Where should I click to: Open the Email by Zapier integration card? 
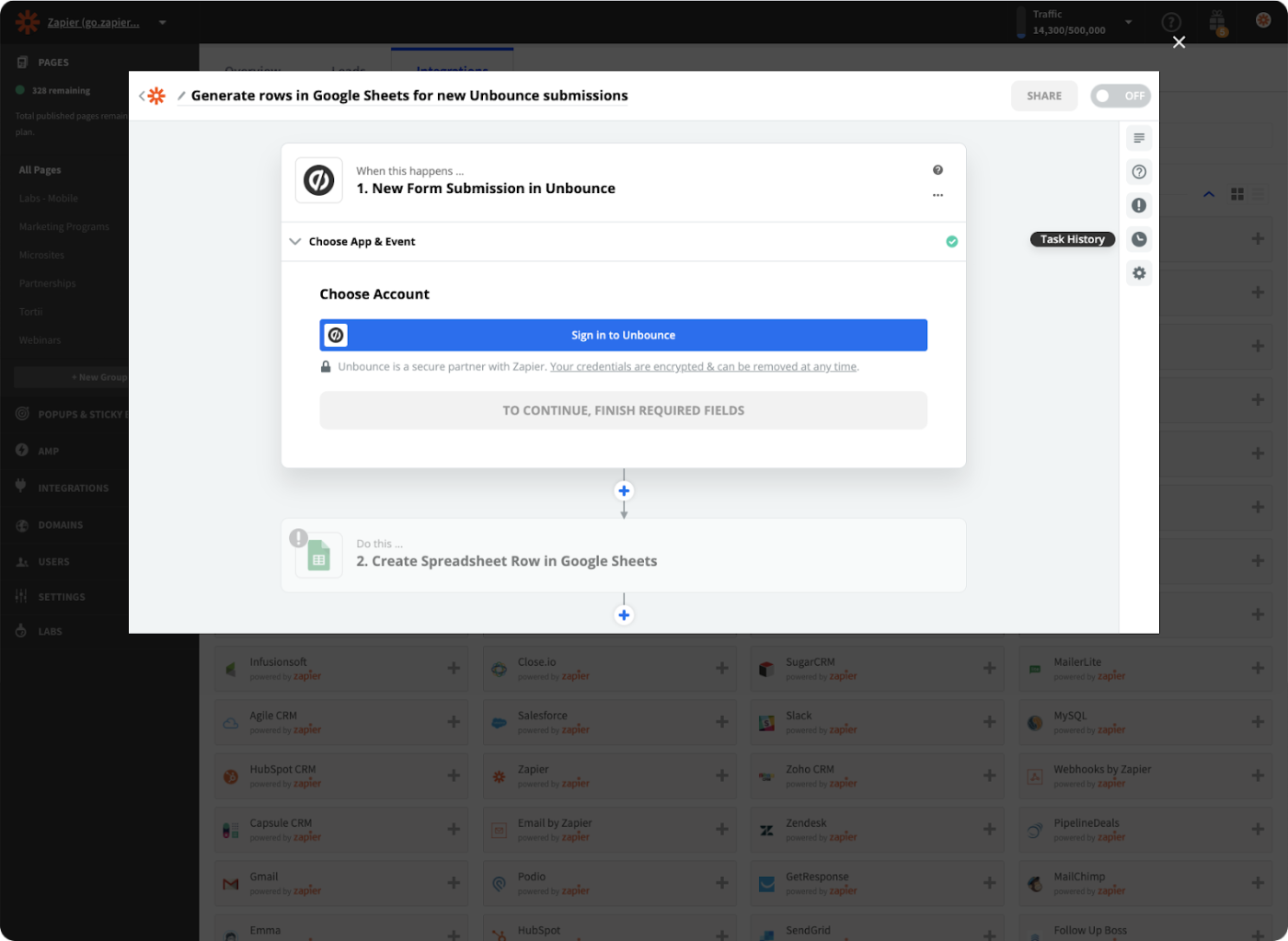(x=609, y=830)
